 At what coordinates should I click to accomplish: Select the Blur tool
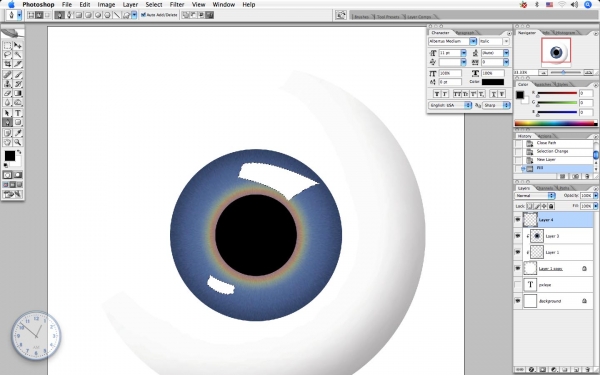pos(7,103)
